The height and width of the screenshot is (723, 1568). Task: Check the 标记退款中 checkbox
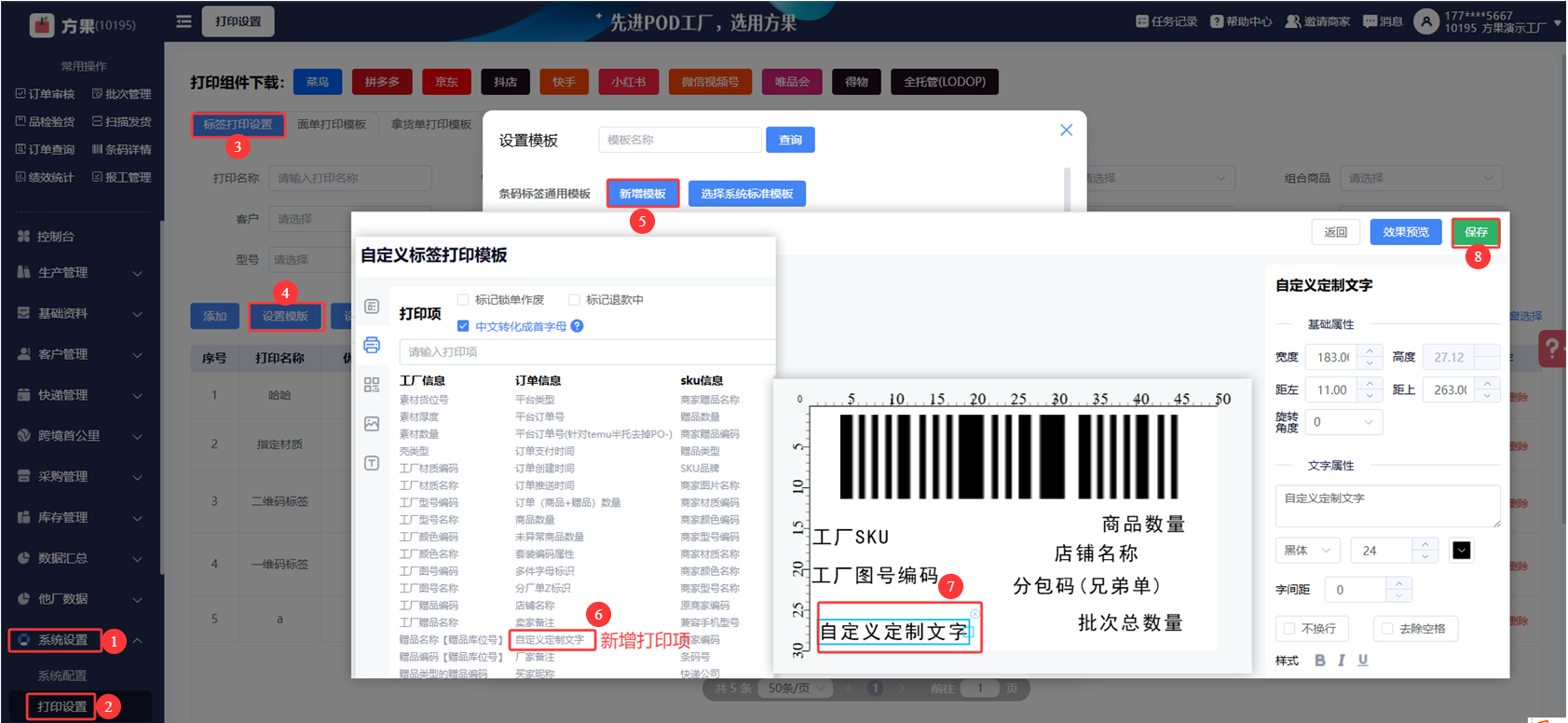[x=574, y=300]
